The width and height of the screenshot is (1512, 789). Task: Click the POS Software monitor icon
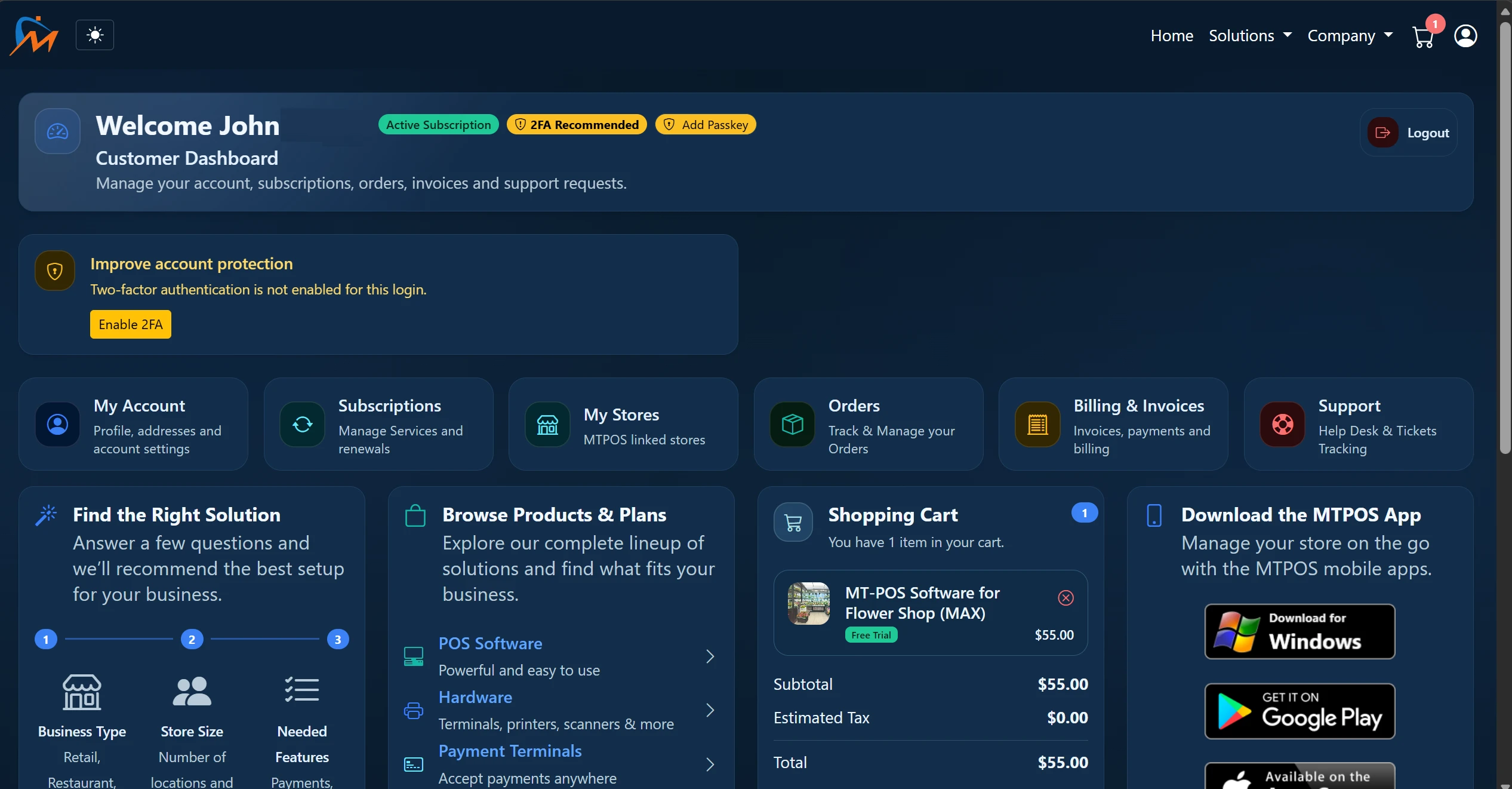click(414, 656)
